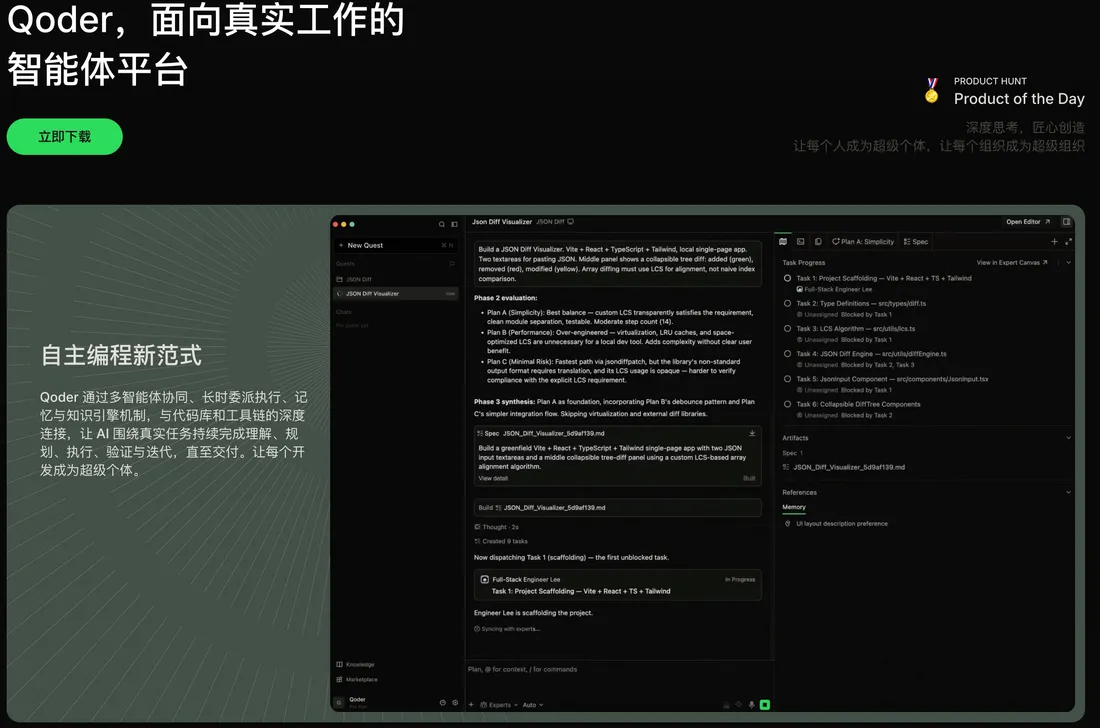
Task: Click the 立即下载 download button
Action: [65, 137]
